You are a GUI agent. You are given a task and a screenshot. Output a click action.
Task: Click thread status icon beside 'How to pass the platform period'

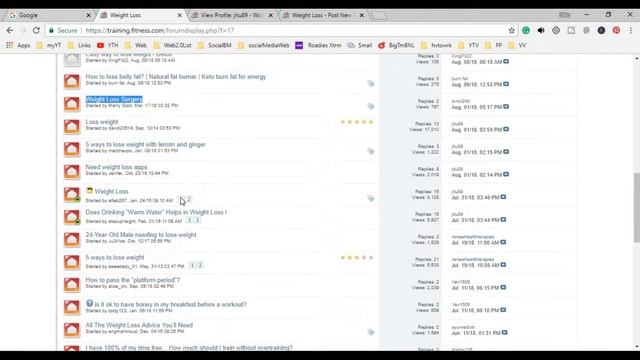click(x=72, y=284)
